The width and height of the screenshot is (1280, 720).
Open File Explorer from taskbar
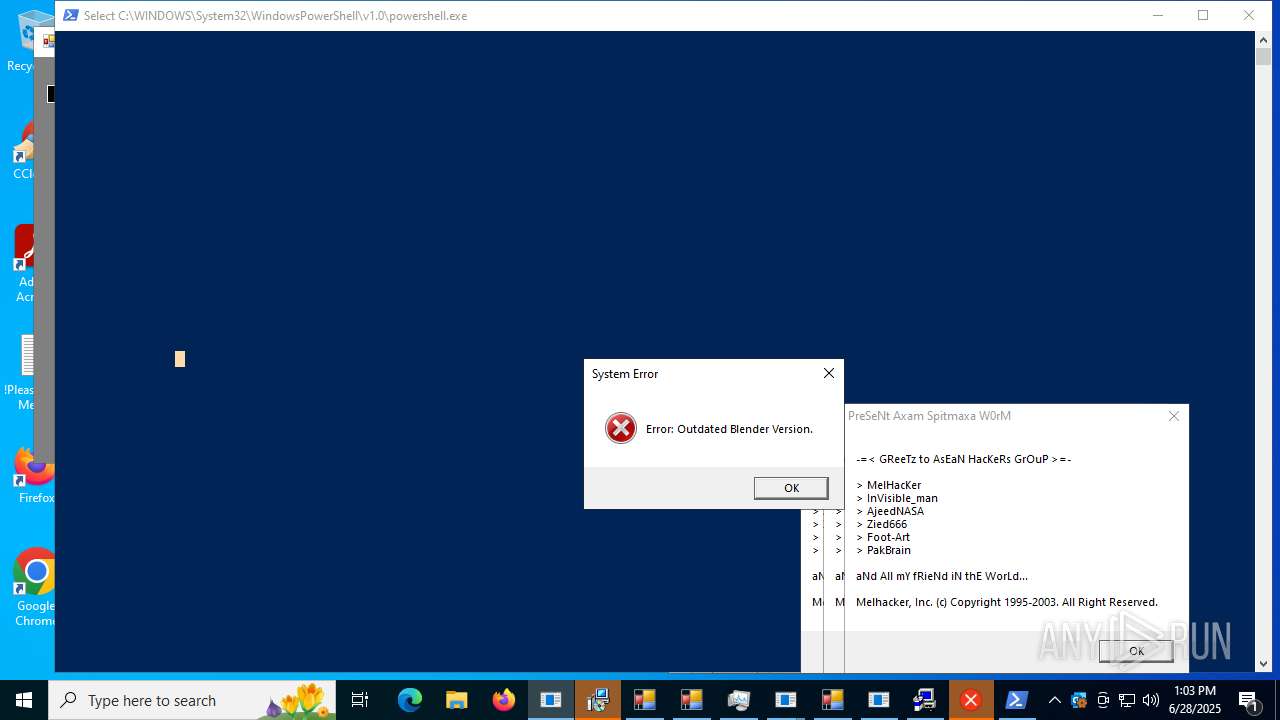(x=457, y=700)
